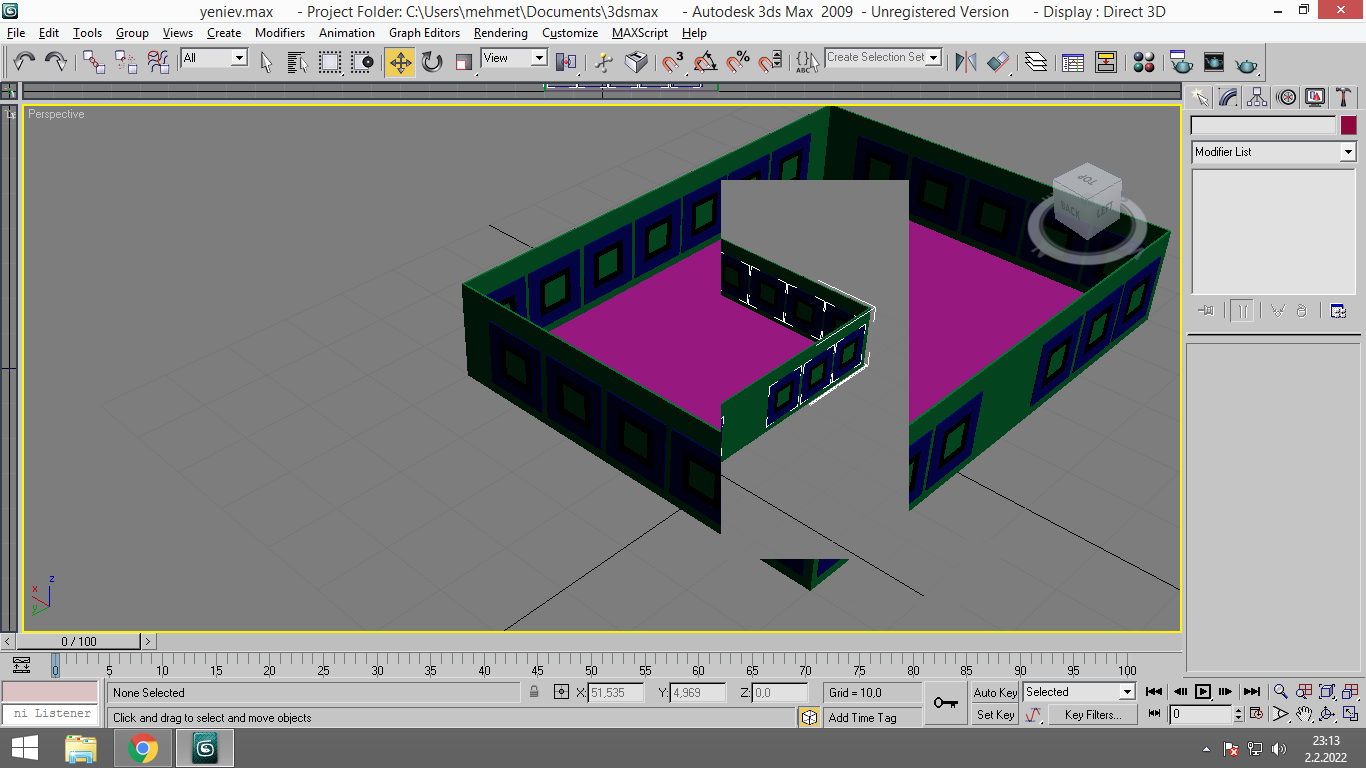Screen dimensions: 1366x768
Task: Click the object color swatch
Action: point(1349,126)
